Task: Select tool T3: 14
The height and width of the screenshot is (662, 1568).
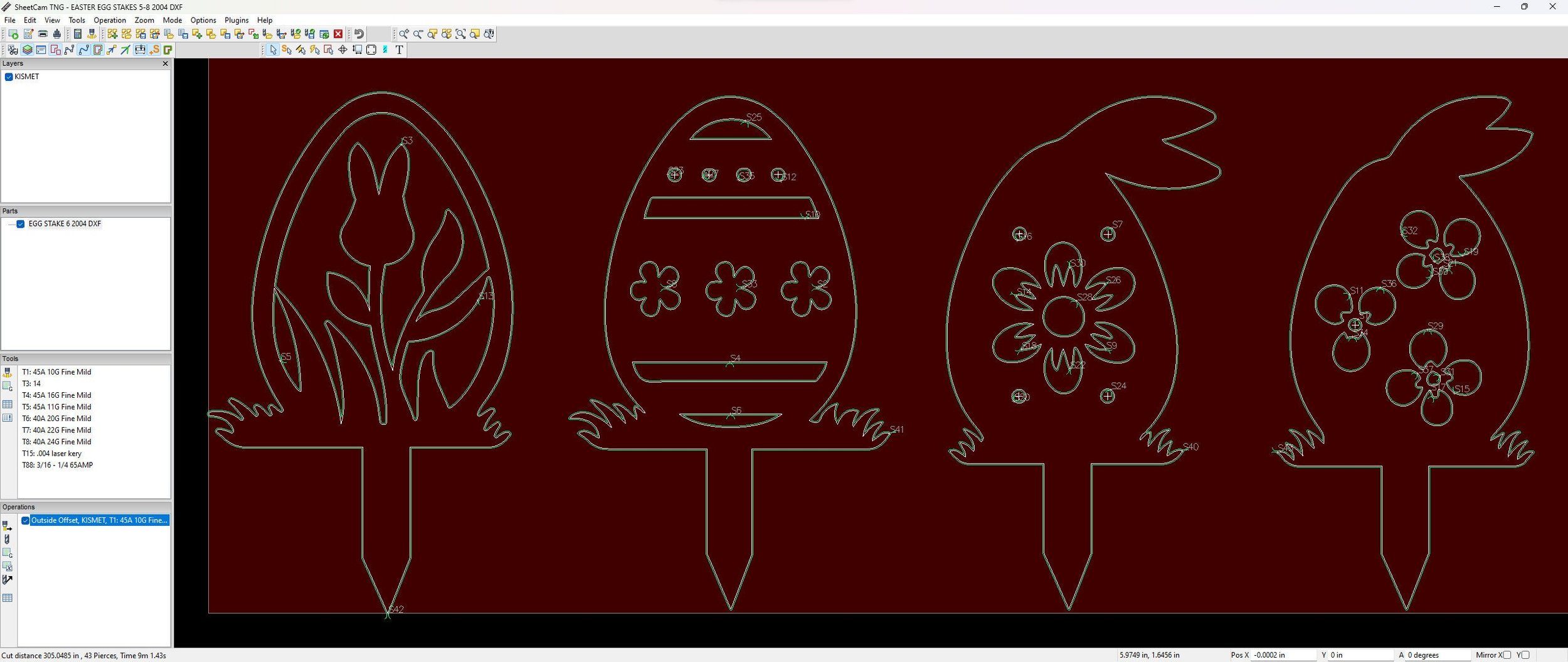Action: tap(31, 383)
